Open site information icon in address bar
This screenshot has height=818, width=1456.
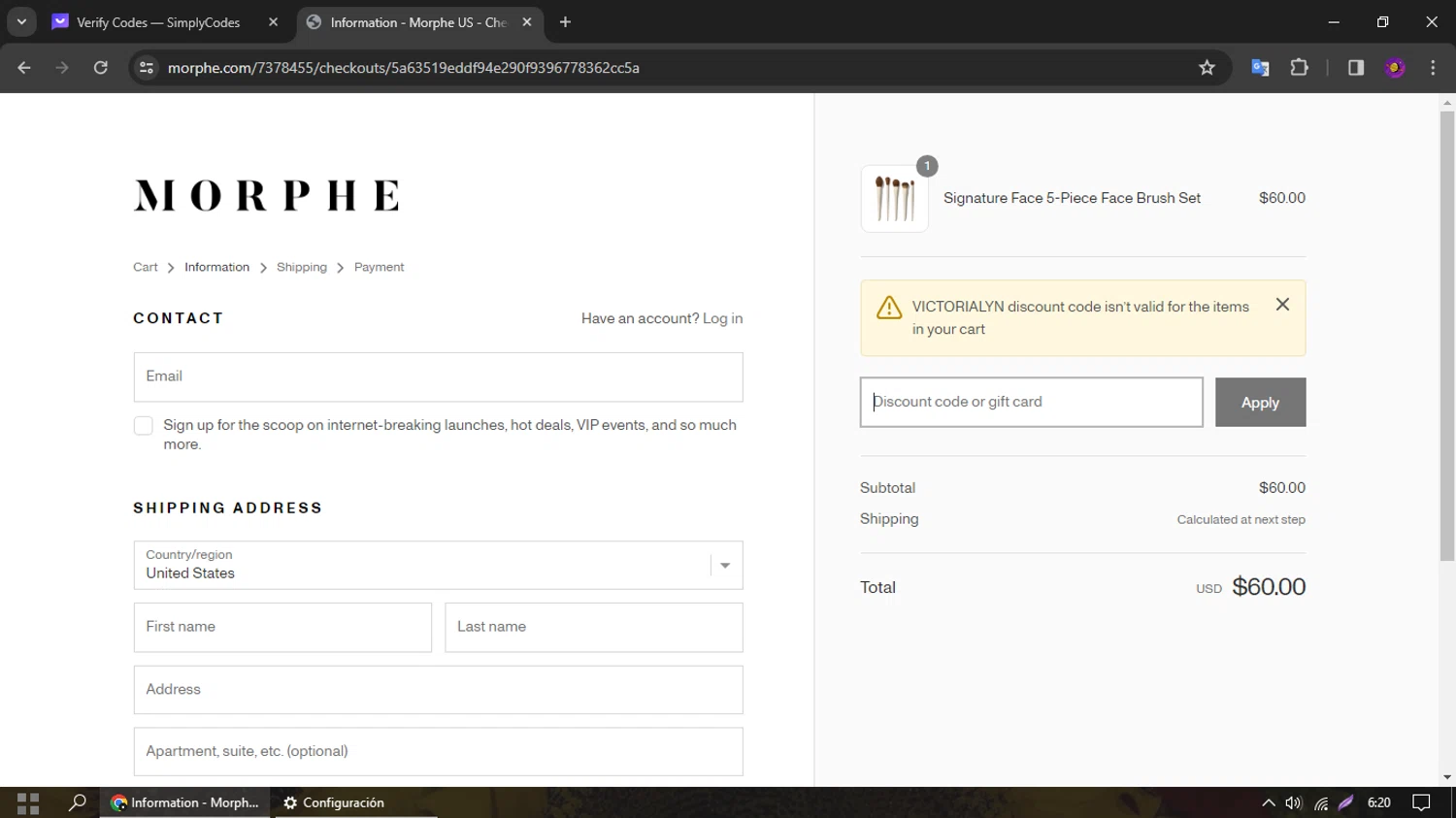[147, 68]
